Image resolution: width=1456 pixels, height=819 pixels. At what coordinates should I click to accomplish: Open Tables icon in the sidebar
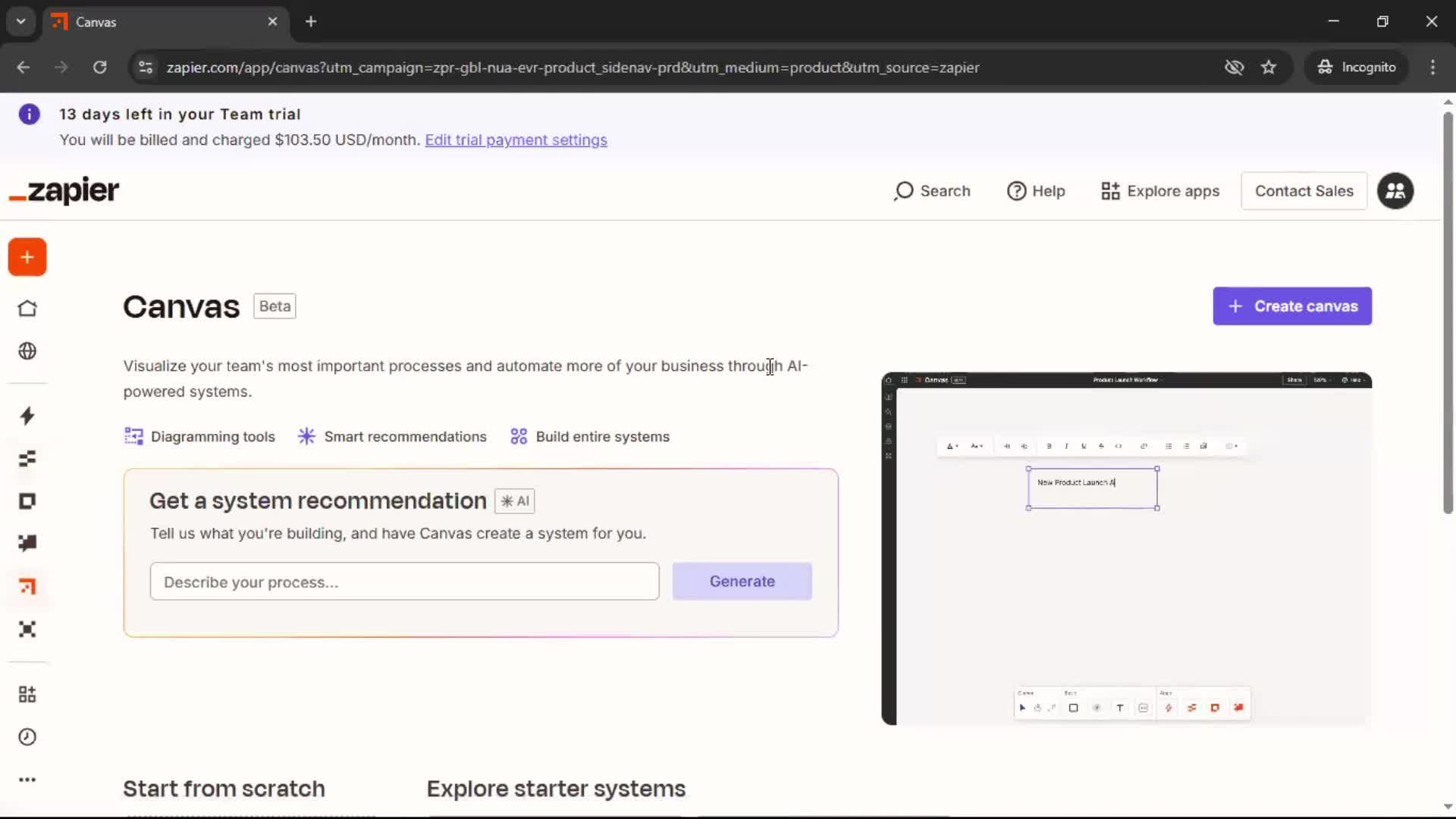[27, 459]
